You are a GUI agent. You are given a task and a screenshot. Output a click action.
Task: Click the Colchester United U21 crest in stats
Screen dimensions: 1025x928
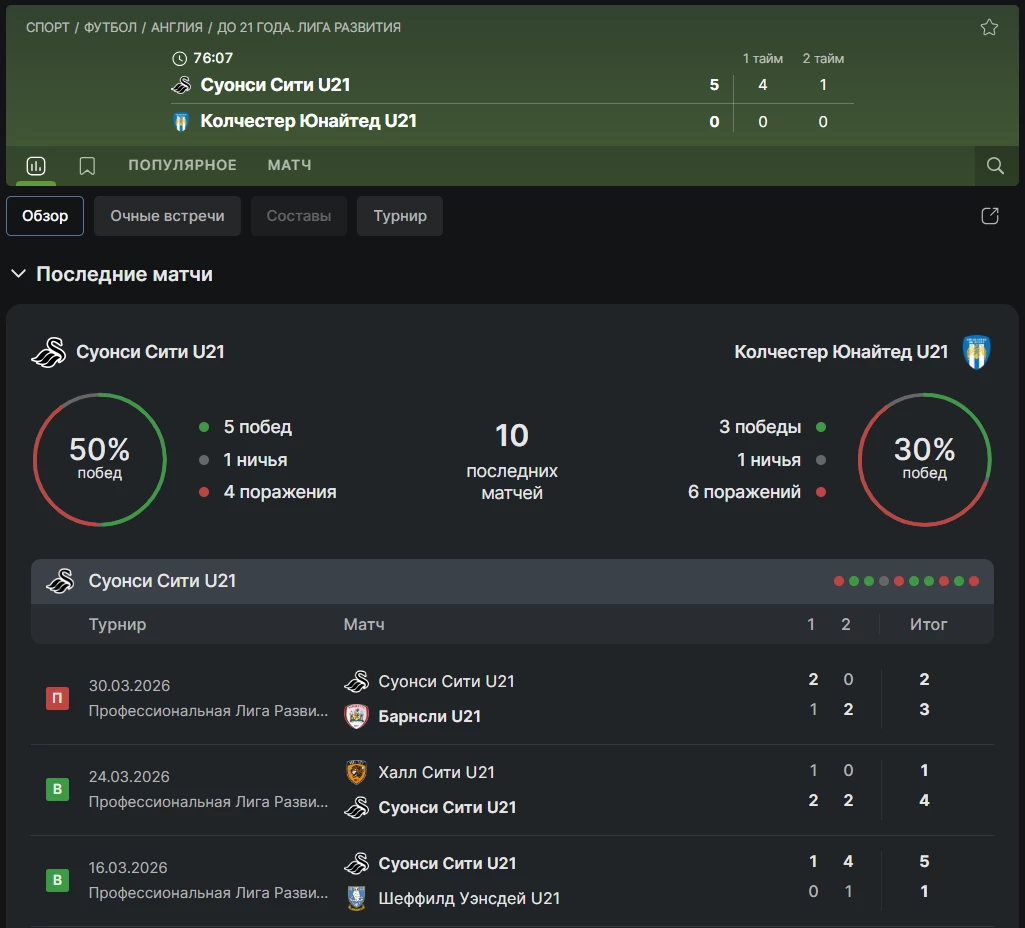(976, 352)
